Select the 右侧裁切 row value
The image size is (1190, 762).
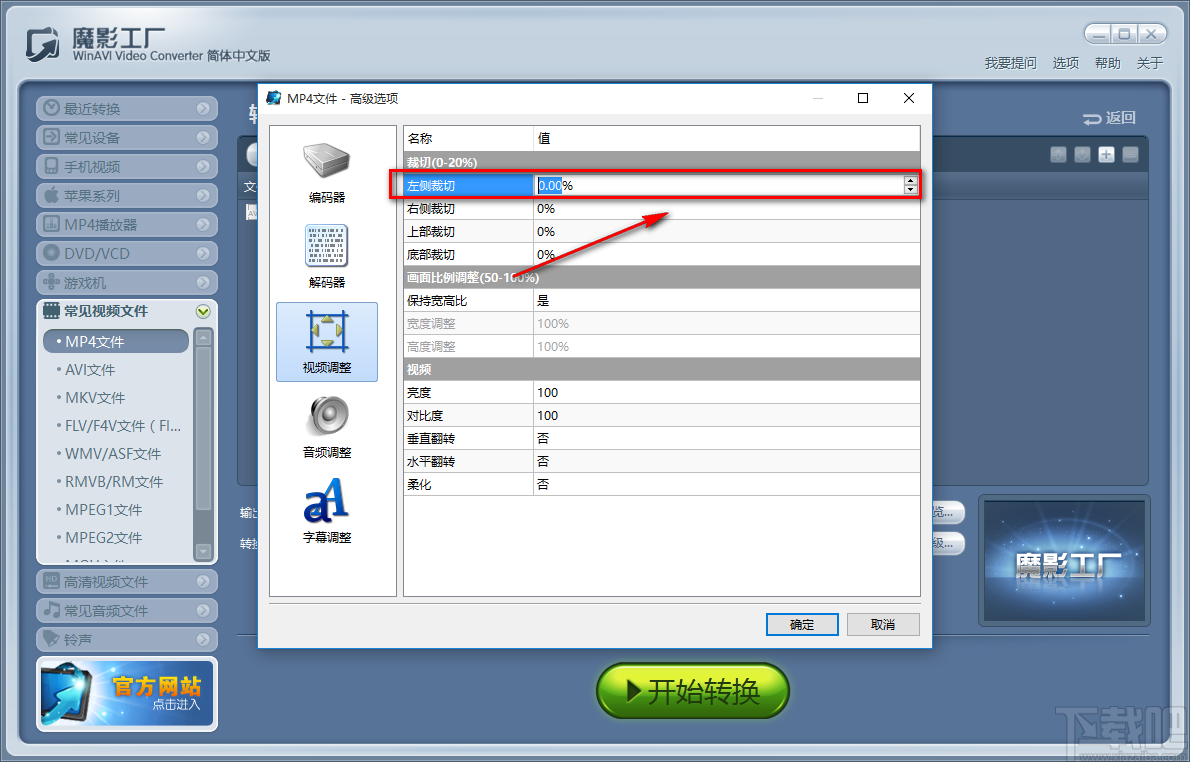click(x=726, y=209)
